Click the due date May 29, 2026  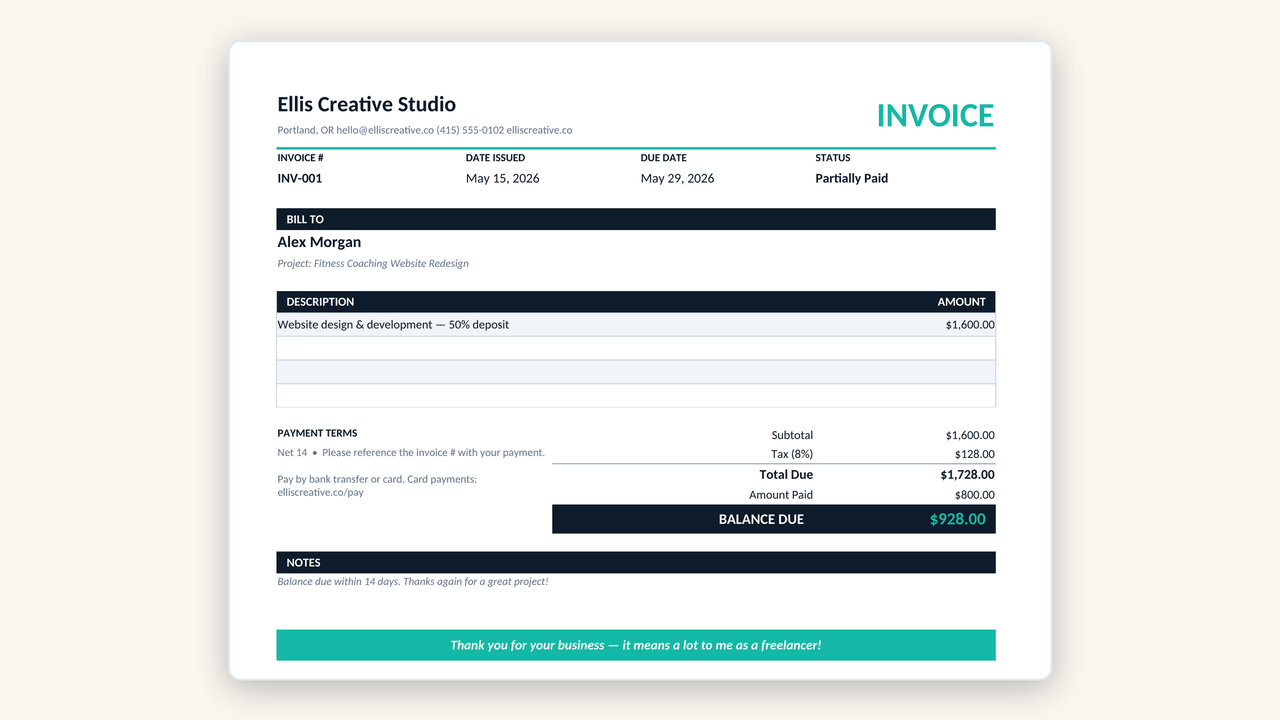677,178
